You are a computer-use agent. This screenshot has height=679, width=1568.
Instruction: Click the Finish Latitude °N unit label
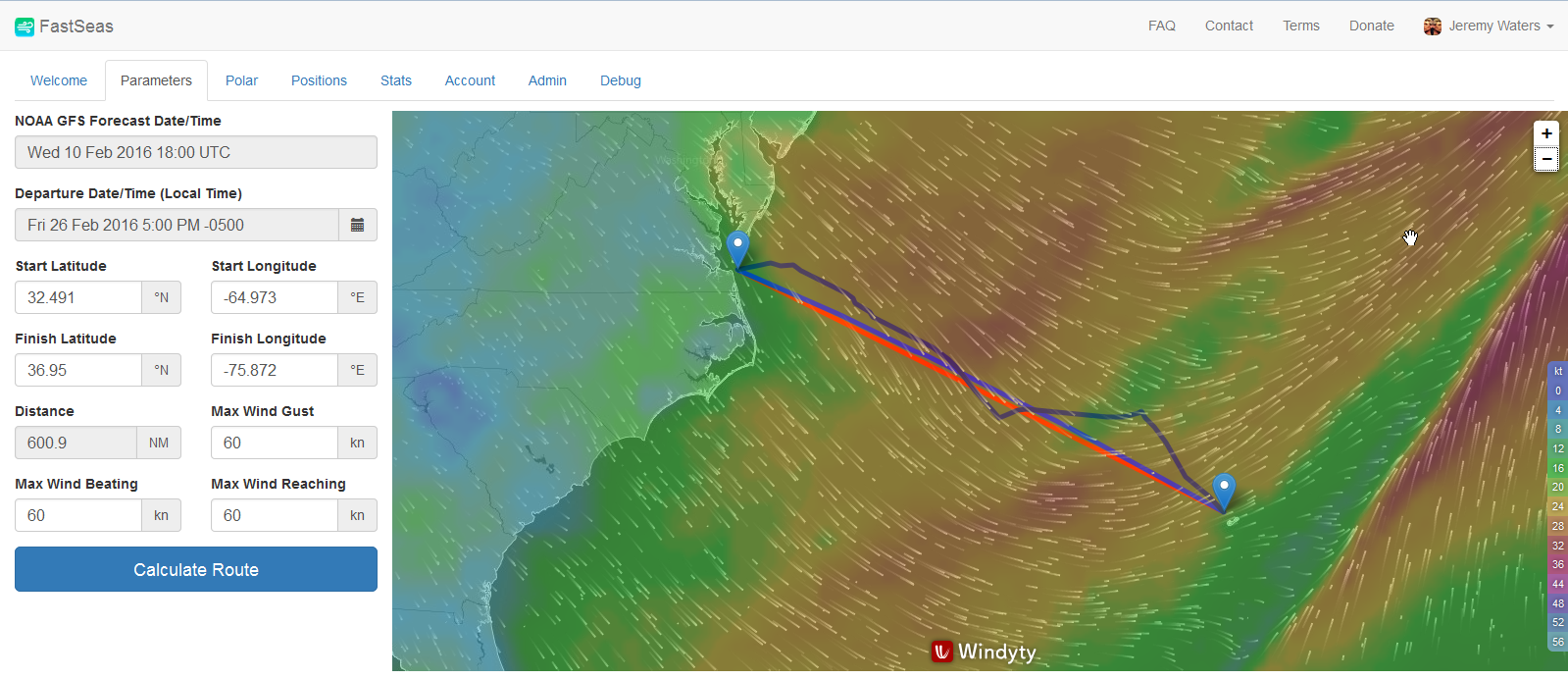coord(162,370)
